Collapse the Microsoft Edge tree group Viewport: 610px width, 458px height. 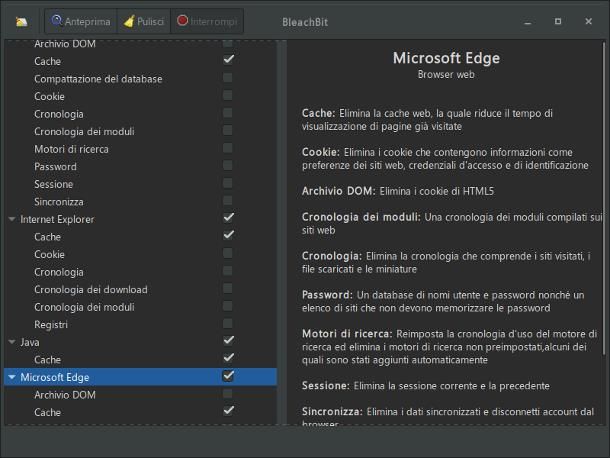12,377
